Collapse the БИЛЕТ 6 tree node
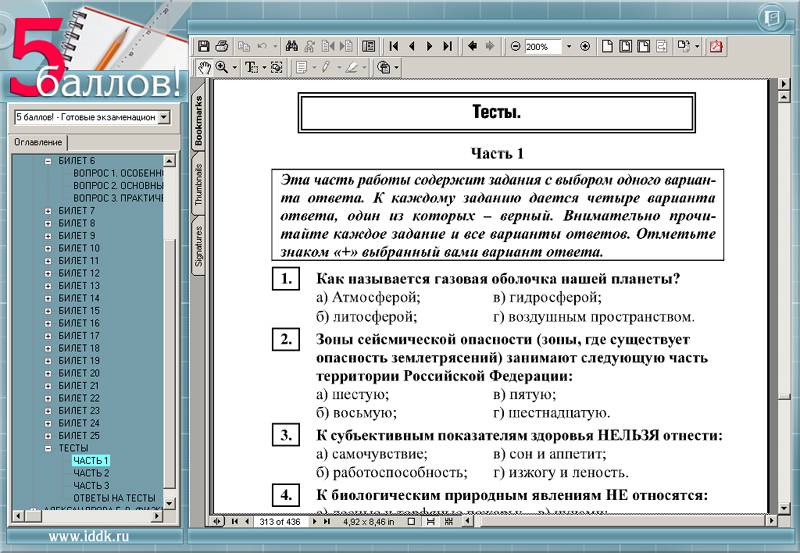Image resolution: width=800 pixels, height=553 pixels. click(x=48, y=161)
